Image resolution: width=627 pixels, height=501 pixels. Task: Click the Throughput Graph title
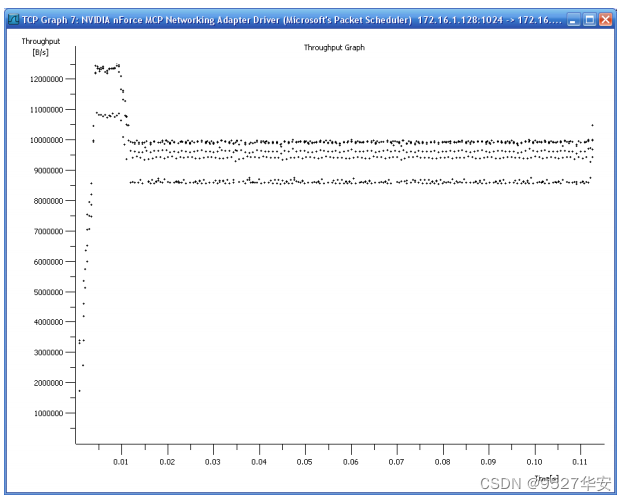(x=334, y=47)
